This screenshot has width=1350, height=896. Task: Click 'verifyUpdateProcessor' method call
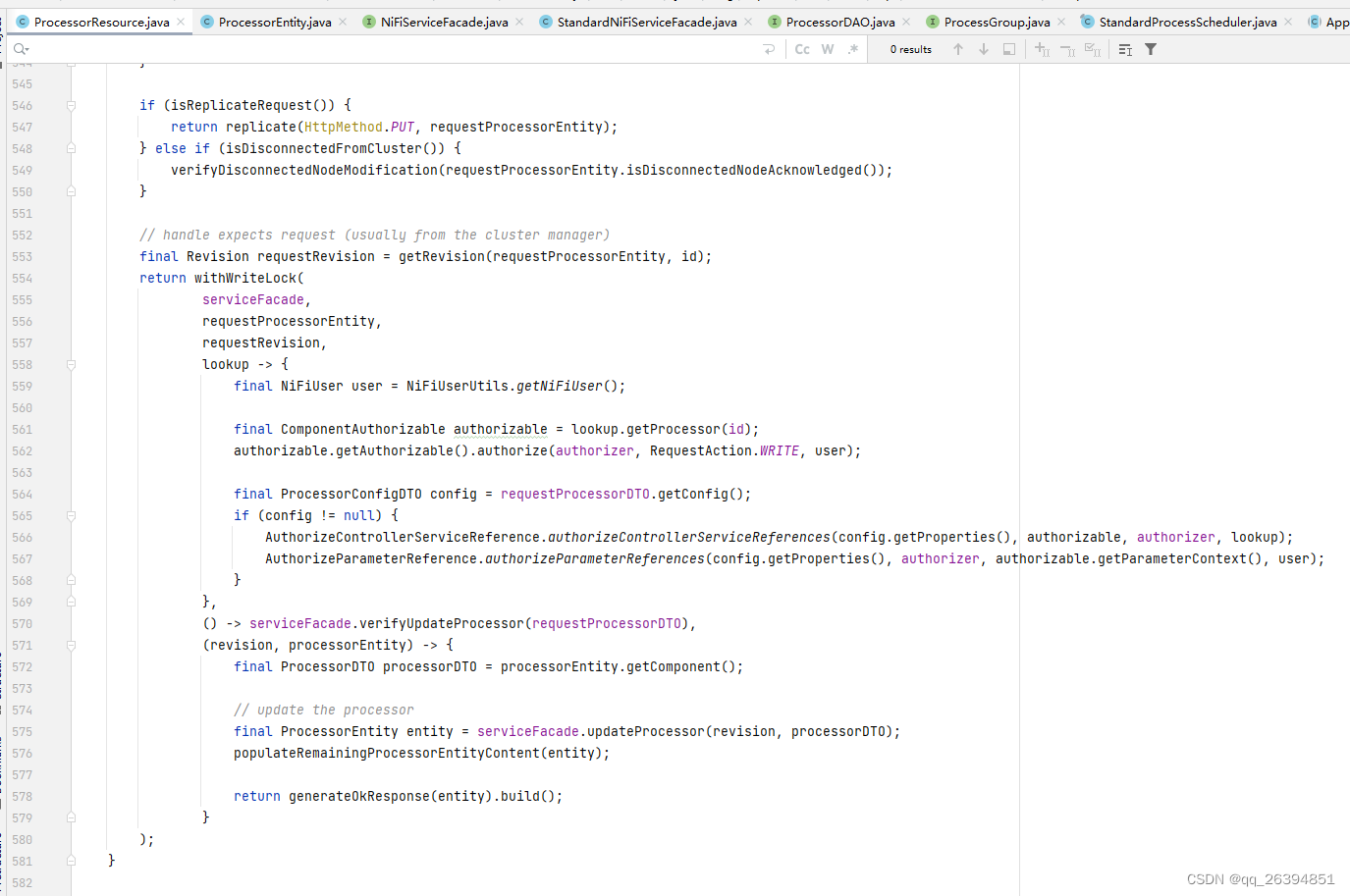[442, 623]
